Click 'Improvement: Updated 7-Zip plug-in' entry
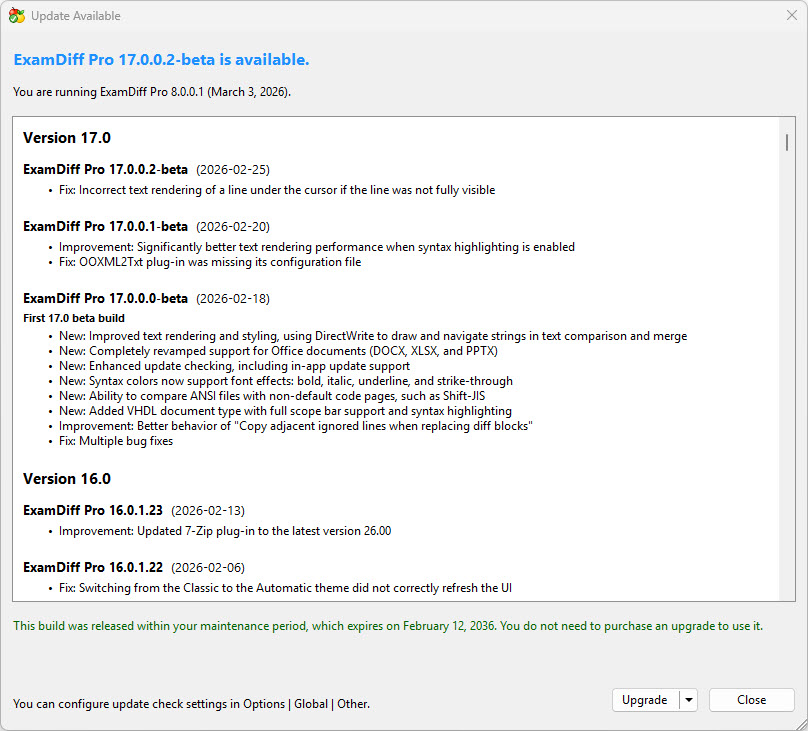Viewport: 808px width, 731px height. 225,531
